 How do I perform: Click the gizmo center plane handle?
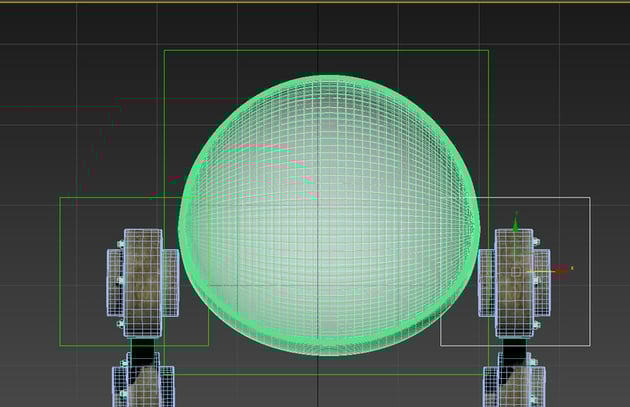pos(516,272)
